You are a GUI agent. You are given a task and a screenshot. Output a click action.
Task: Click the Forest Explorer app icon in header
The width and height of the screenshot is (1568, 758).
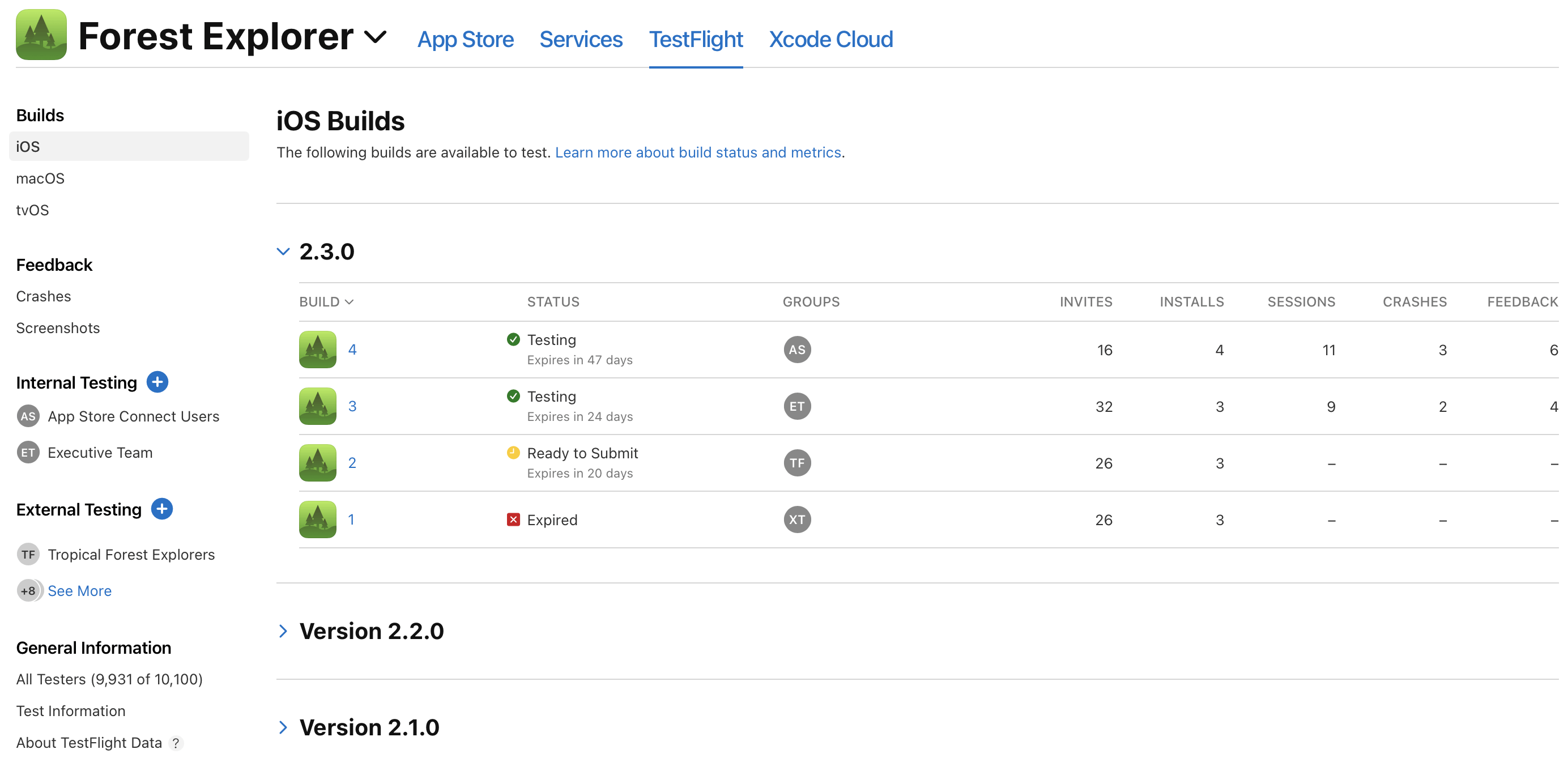(x=41, y=35)
